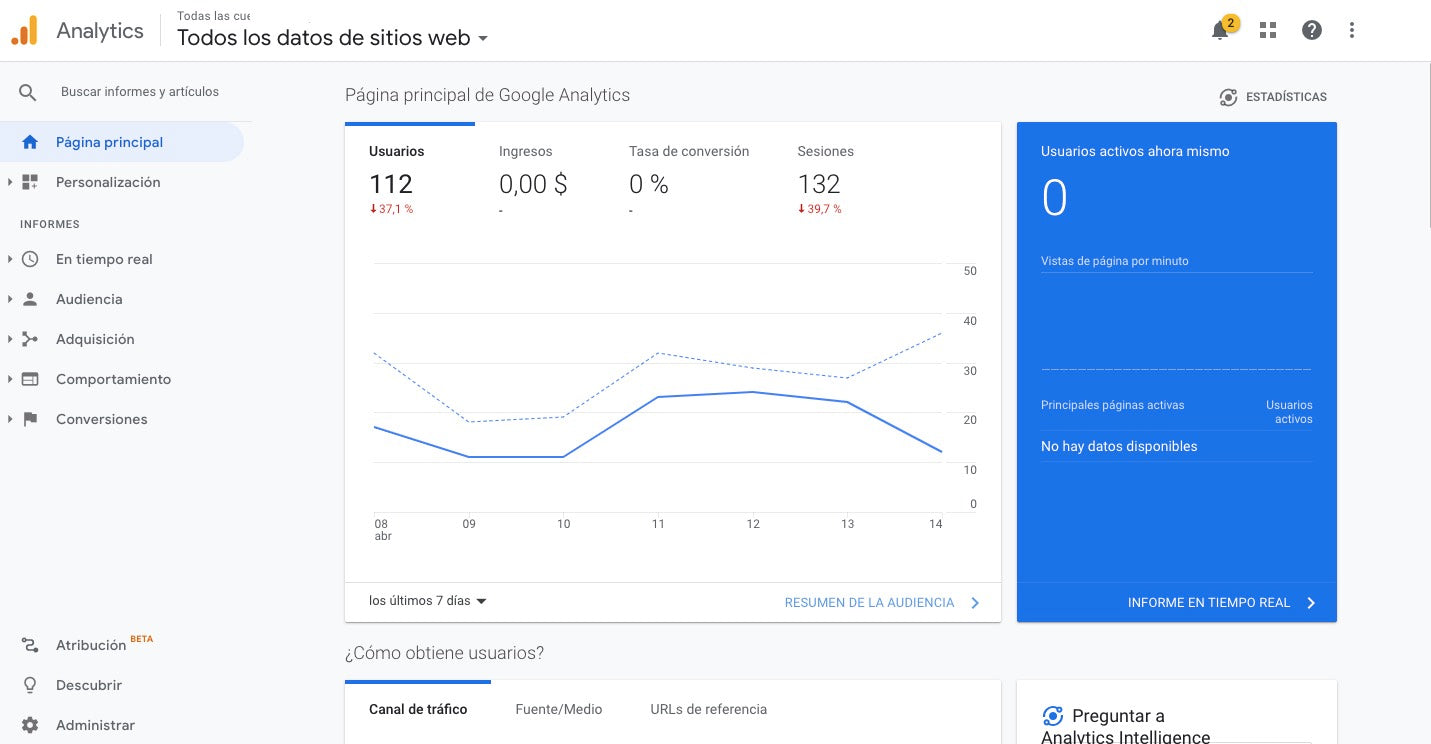Click the 'Buscar informes y artículos' search field
Screen dimensions: 1431x744
(140, 92)
